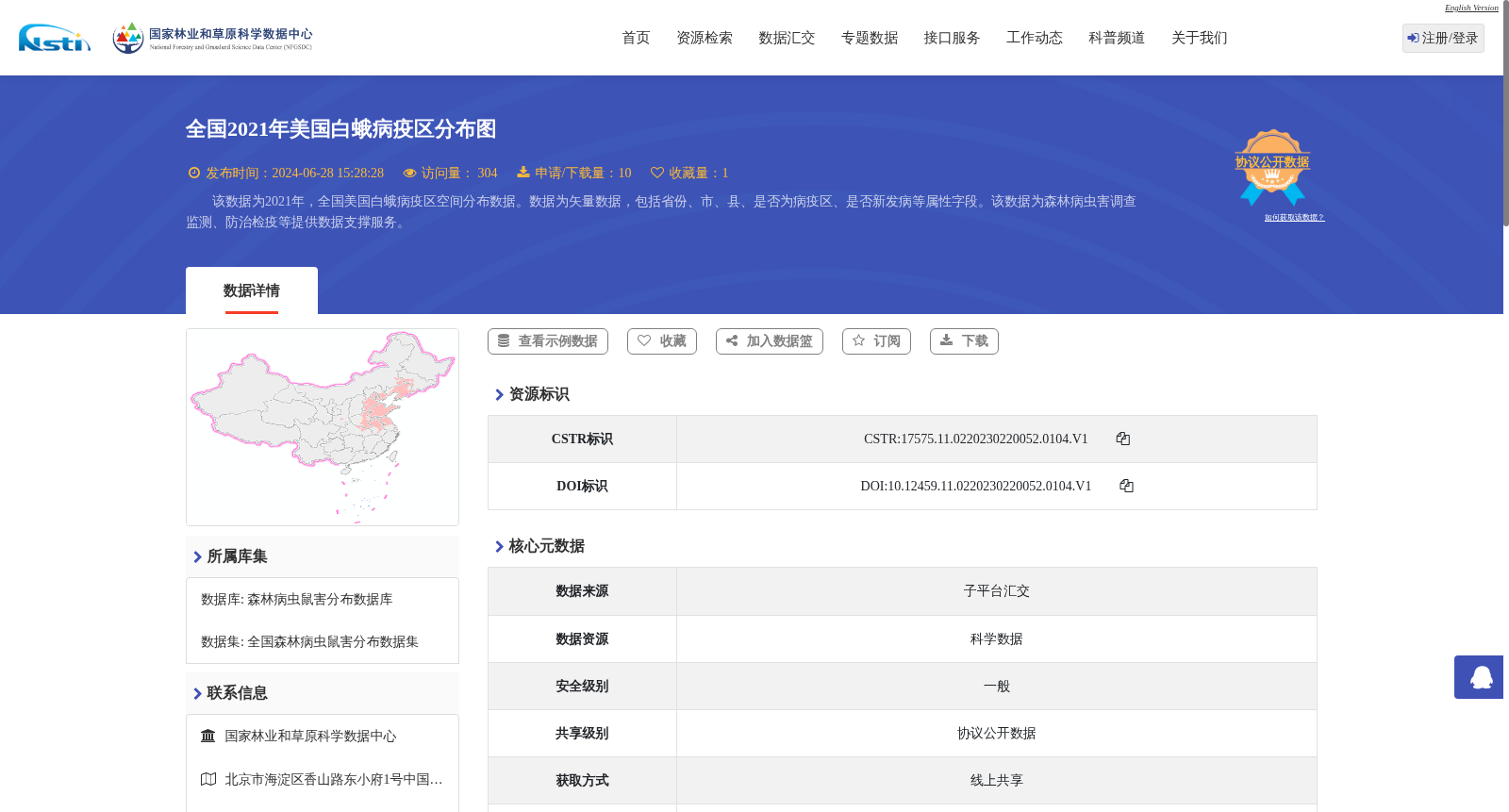Click the institution icon beside 国家林业和草原科学数据中心
The height and width of the screenshot is (812, 1509).
tap(208, 736)
